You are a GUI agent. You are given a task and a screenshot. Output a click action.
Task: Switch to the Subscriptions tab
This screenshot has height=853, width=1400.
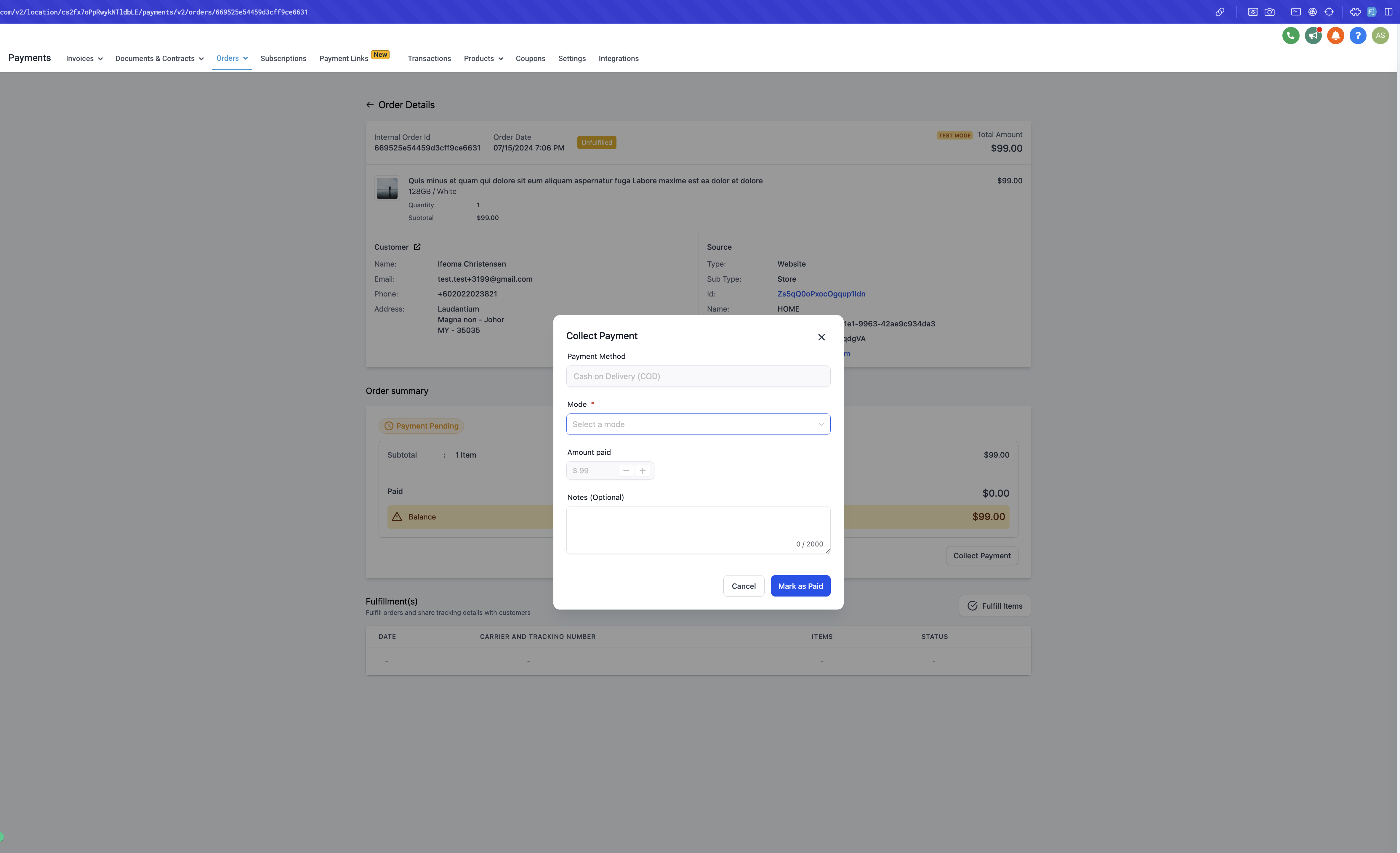coord(283,58)
